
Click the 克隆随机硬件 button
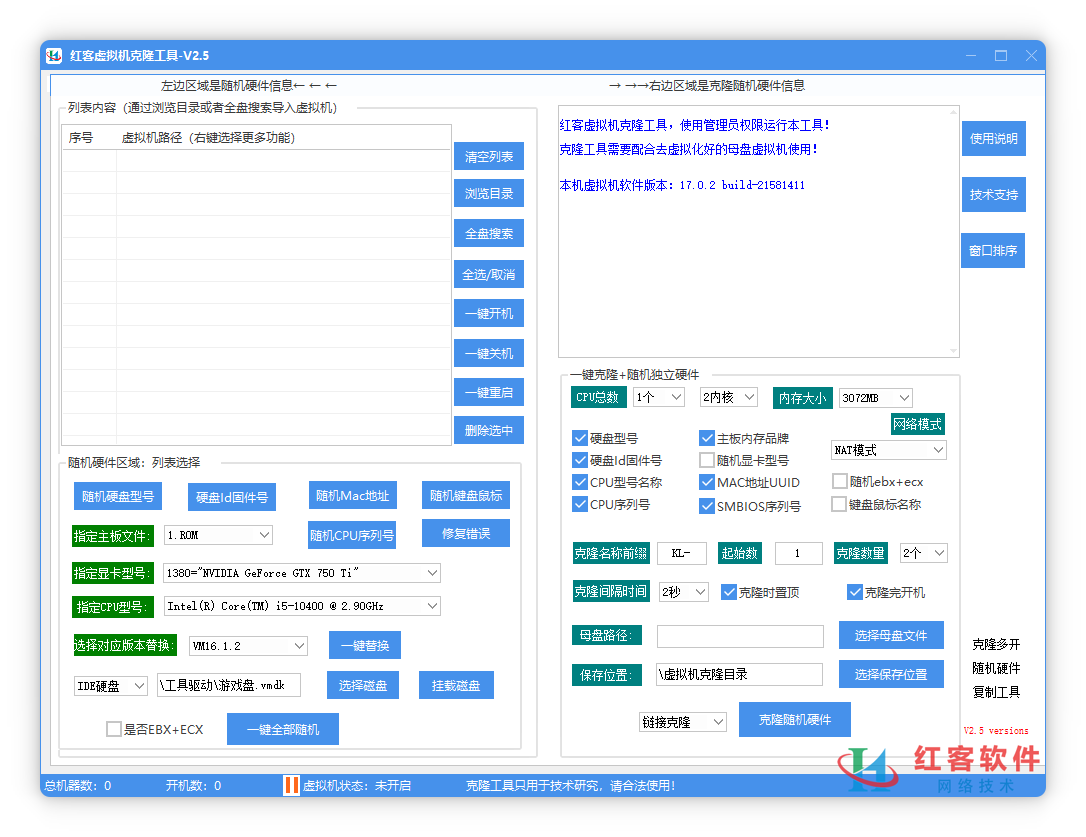click(x=794, y=720)
